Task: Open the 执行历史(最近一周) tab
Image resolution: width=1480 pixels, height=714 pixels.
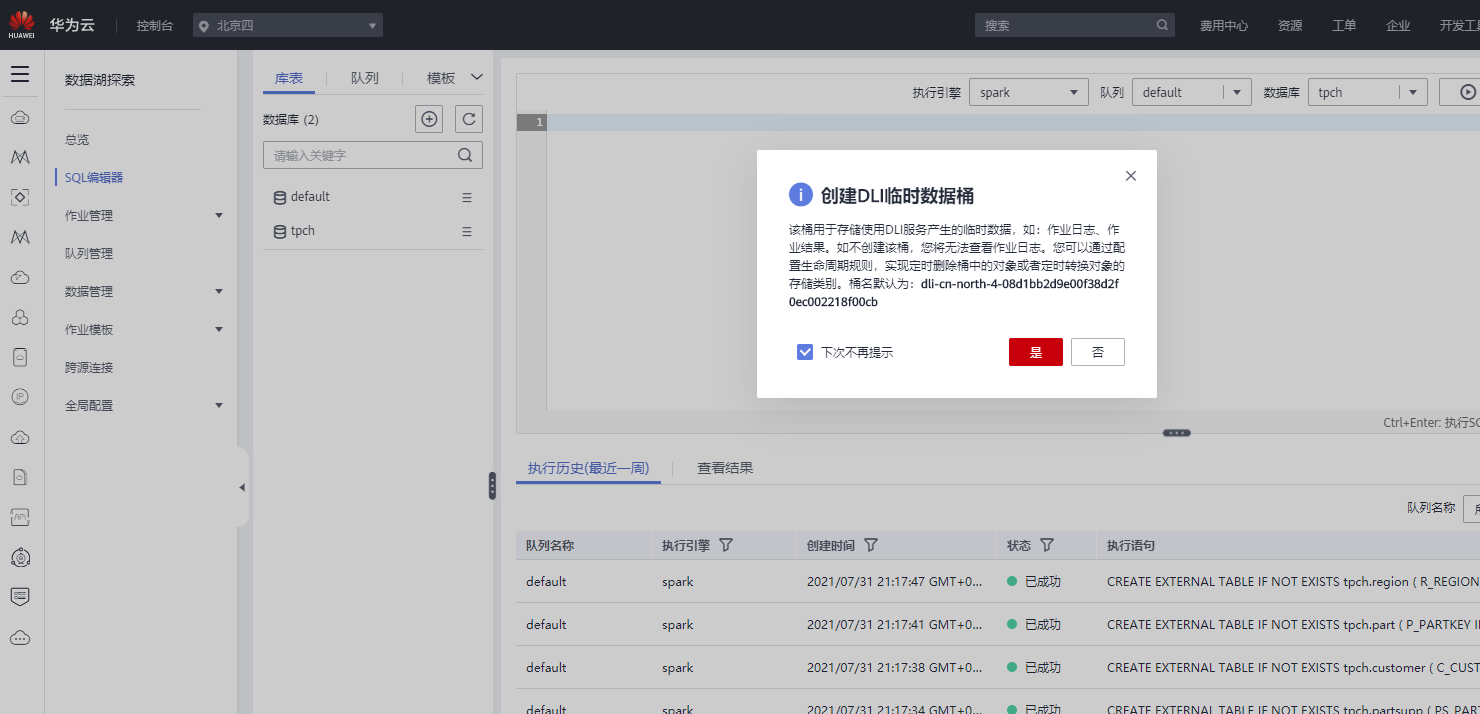Action: click(x=588, y=468)
